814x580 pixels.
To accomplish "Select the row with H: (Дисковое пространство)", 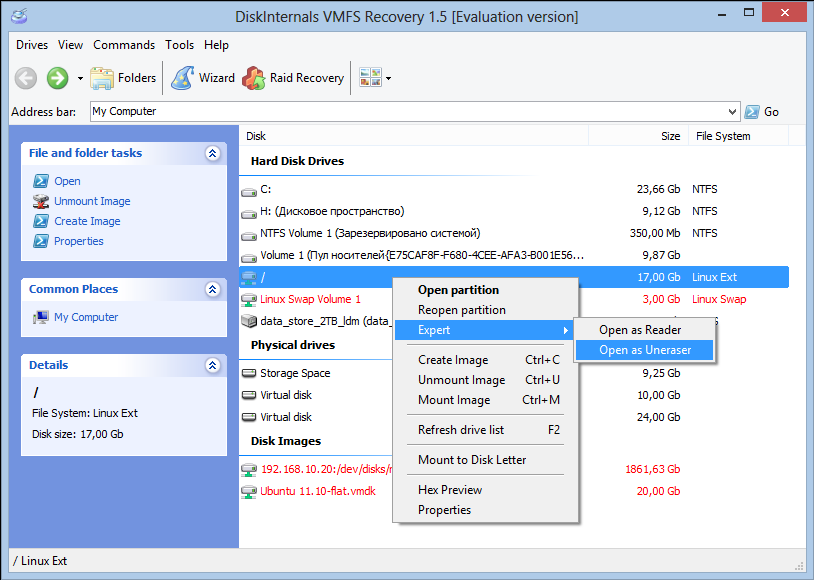I will click(514, 211).
